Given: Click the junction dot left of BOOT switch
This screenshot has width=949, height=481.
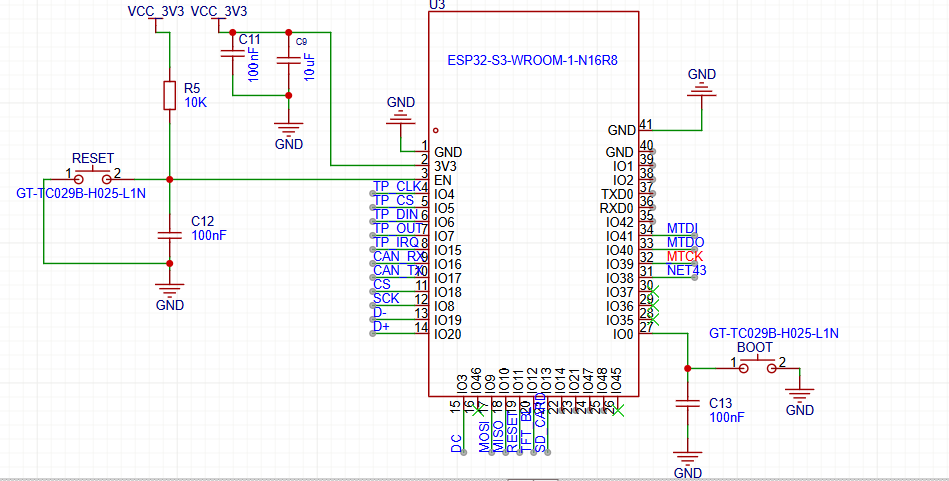Looking at the screenshot, I should (688, 368).
